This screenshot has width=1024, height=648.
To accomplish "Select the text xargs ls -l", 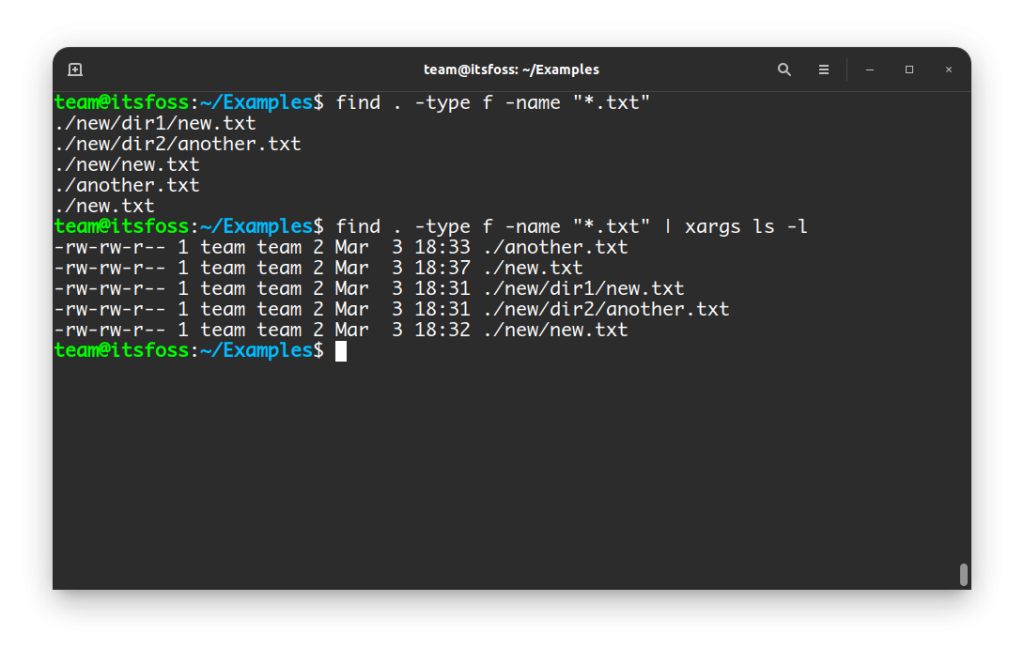I will [x=745, y=226].
